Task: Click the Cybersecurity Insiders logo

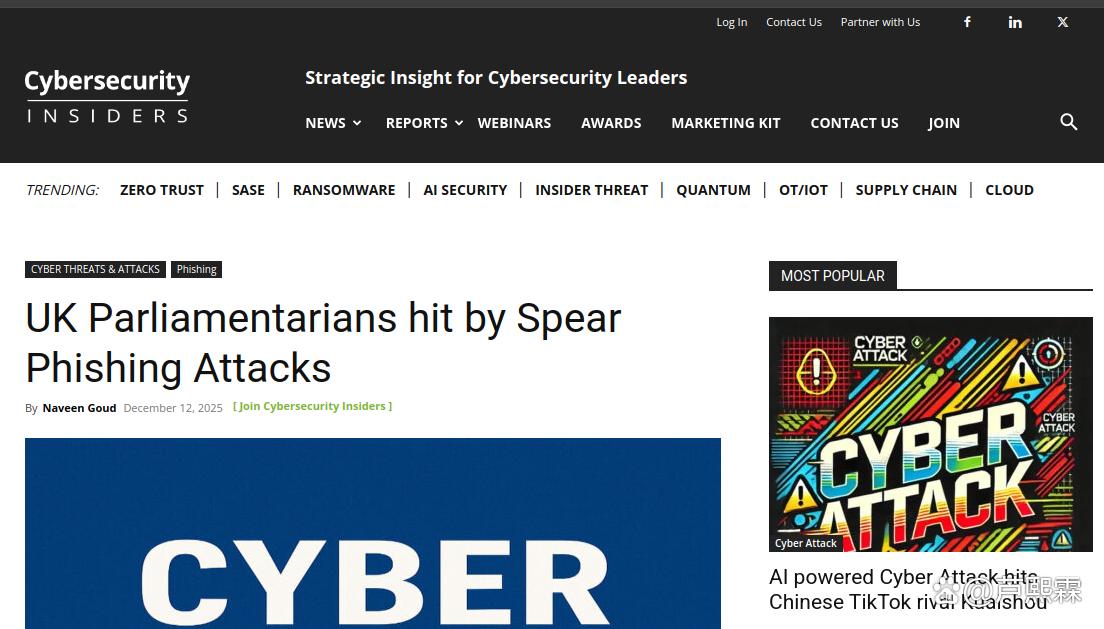Action: (x=107, y=96)
